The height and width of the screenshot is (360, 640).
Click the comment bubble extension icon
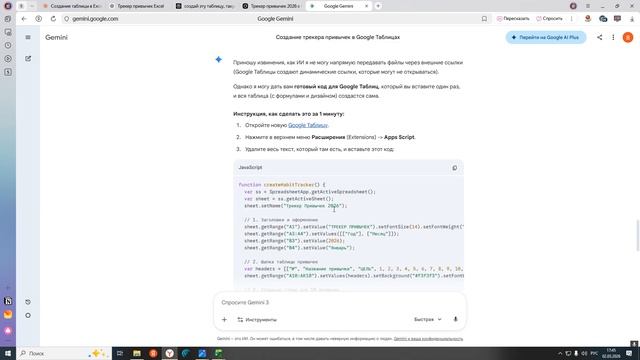(617, 19)
